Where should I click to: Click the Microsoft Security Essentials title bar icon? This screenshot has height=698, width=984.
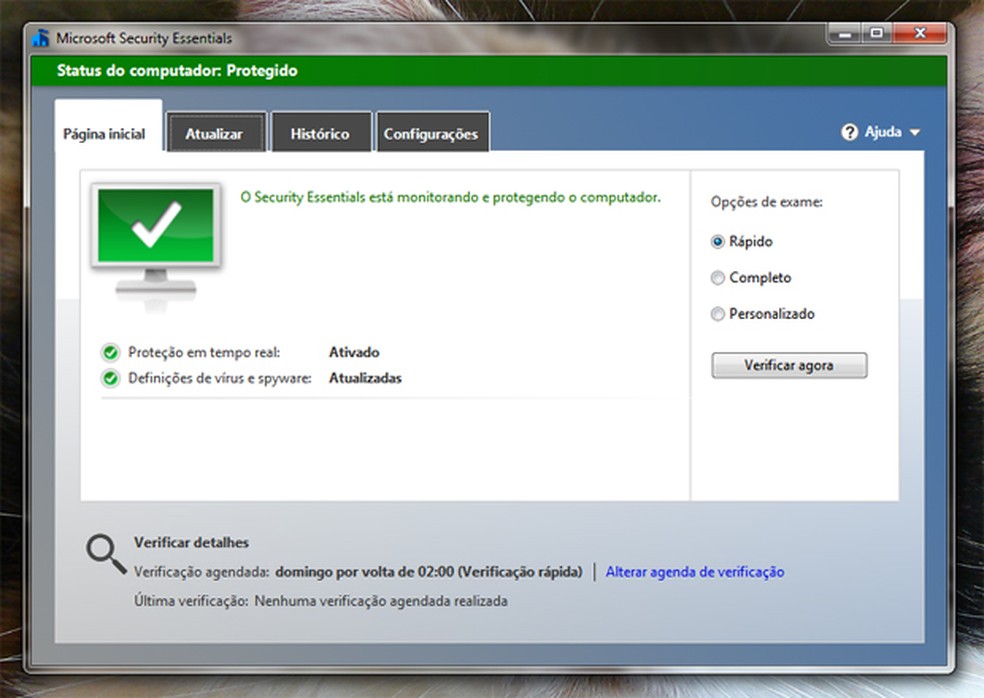(x=42, y=37)
